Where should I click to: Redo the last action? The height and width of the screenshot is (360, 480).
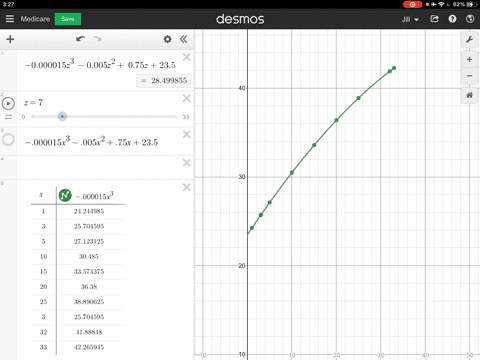97,39
